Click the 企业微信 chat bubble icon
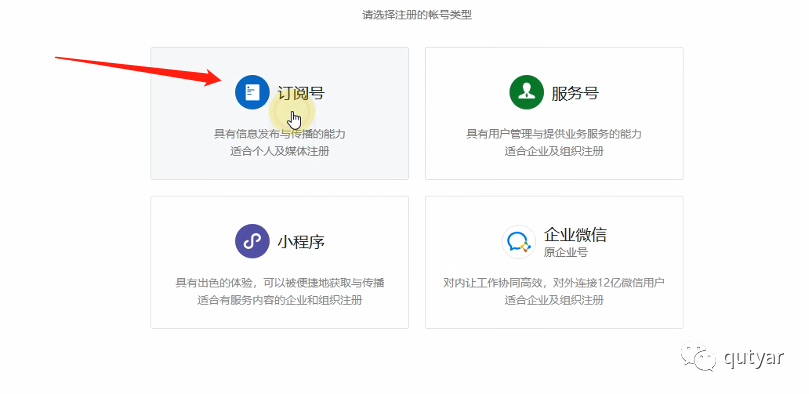The image size is (809, 394). (519, 241)
